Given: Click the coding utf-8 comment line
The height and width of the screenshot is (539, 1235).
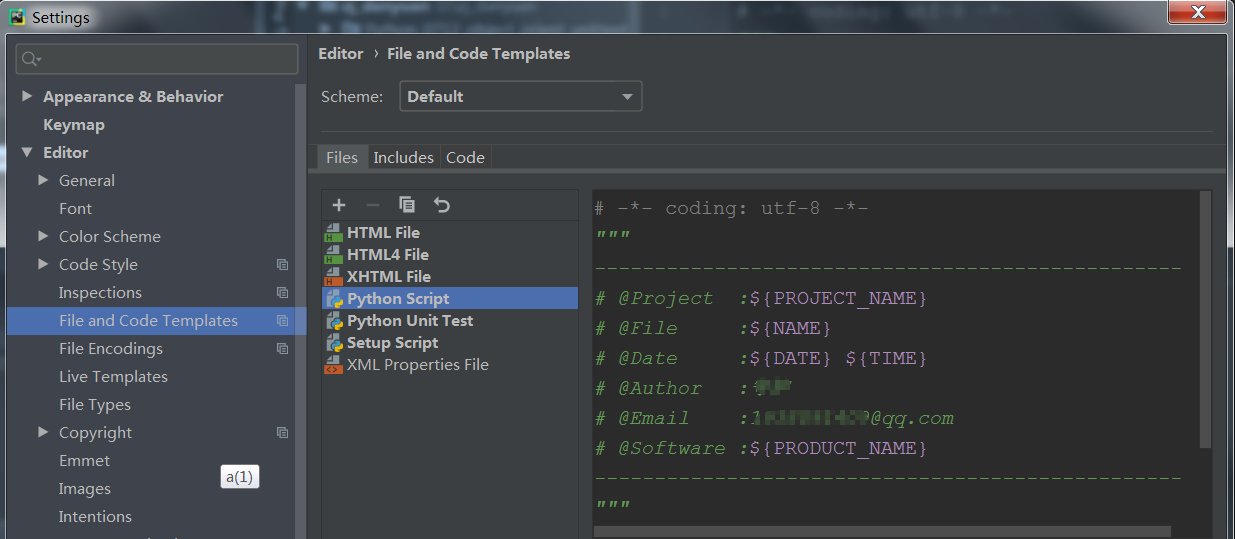Looking at the screenshot, I should coord(731,208).
